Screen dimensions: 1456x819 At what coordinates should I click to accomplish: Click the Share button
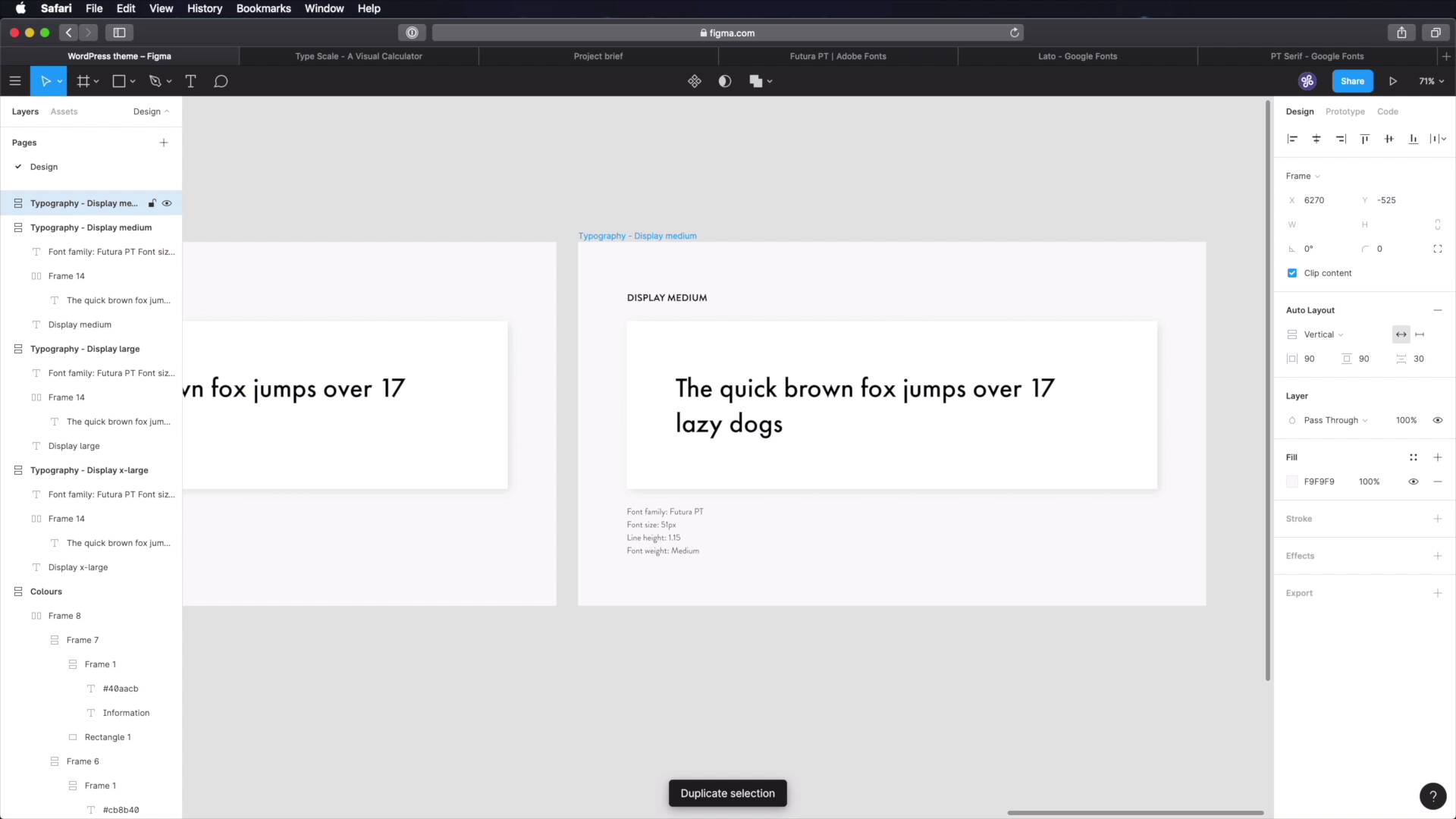tap(1353, 81)
